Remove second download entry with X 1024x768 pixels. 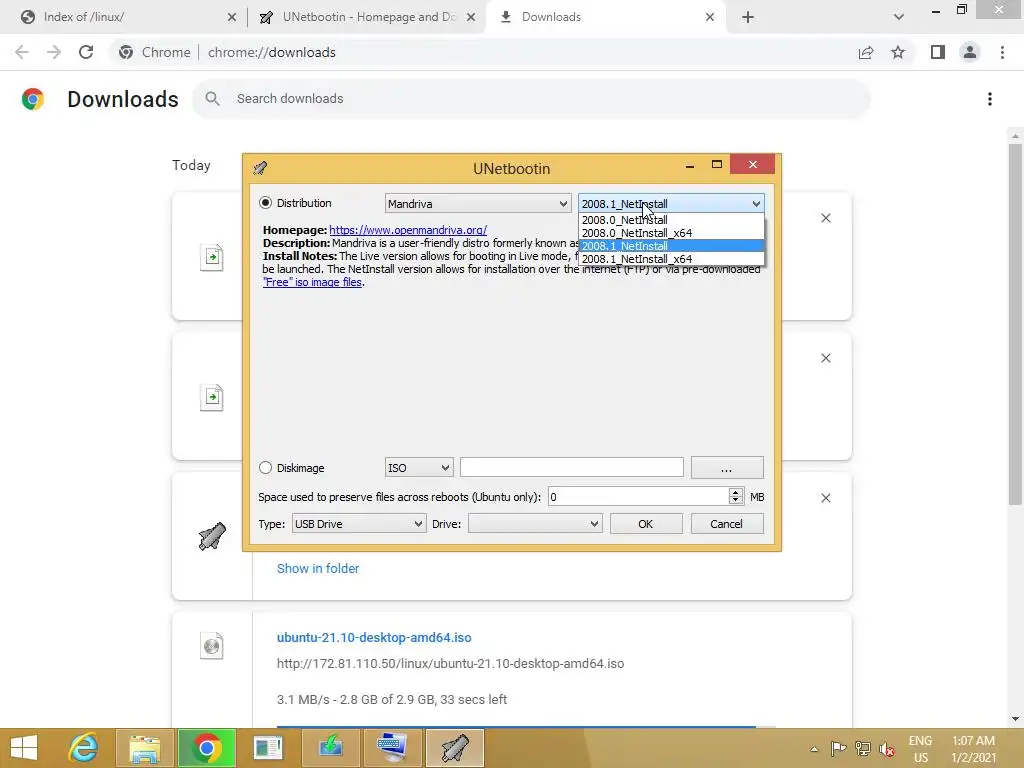825,358
